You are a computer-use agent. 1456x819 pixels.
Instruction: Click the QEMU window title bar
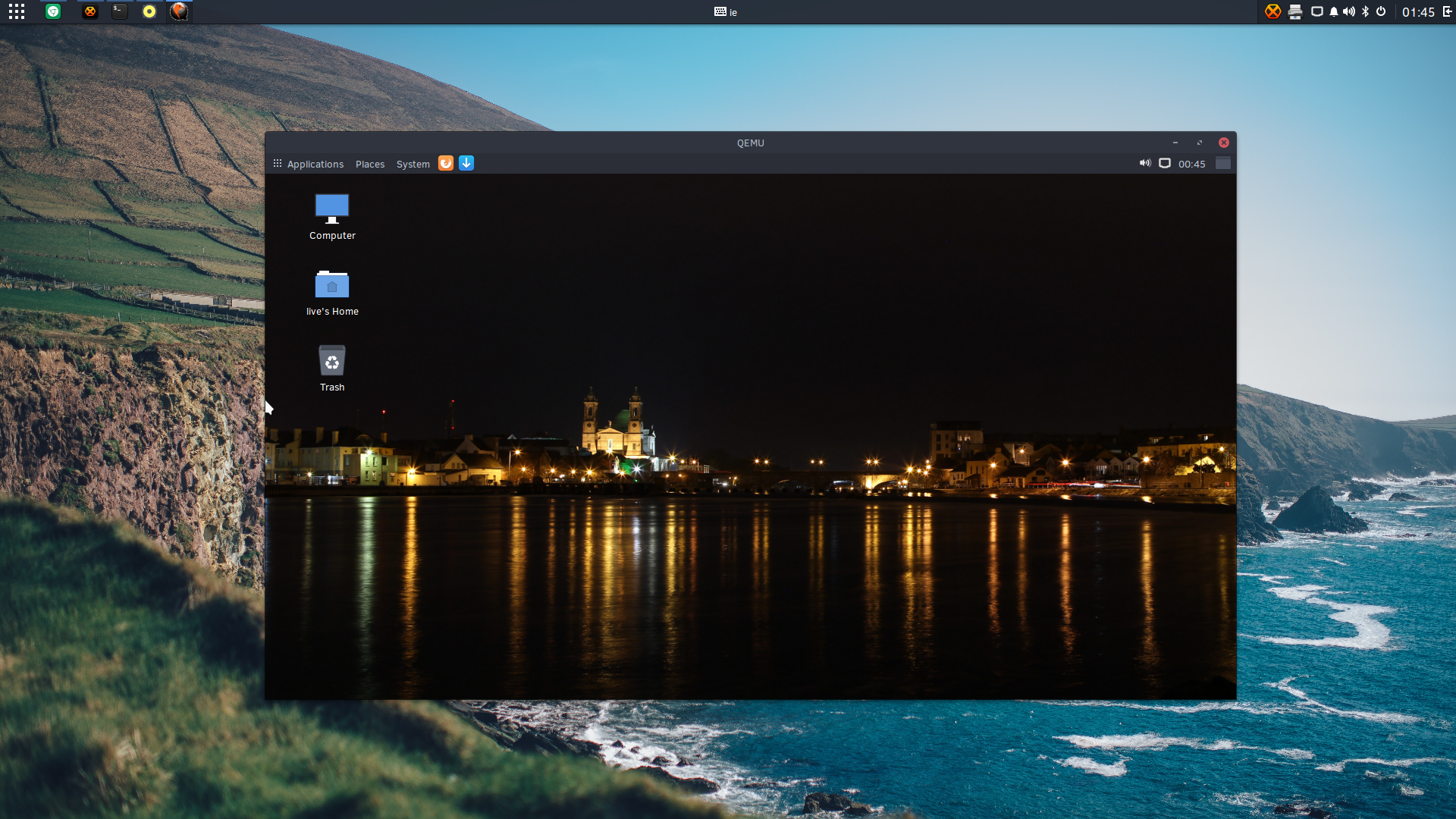[x=750, y=143]
